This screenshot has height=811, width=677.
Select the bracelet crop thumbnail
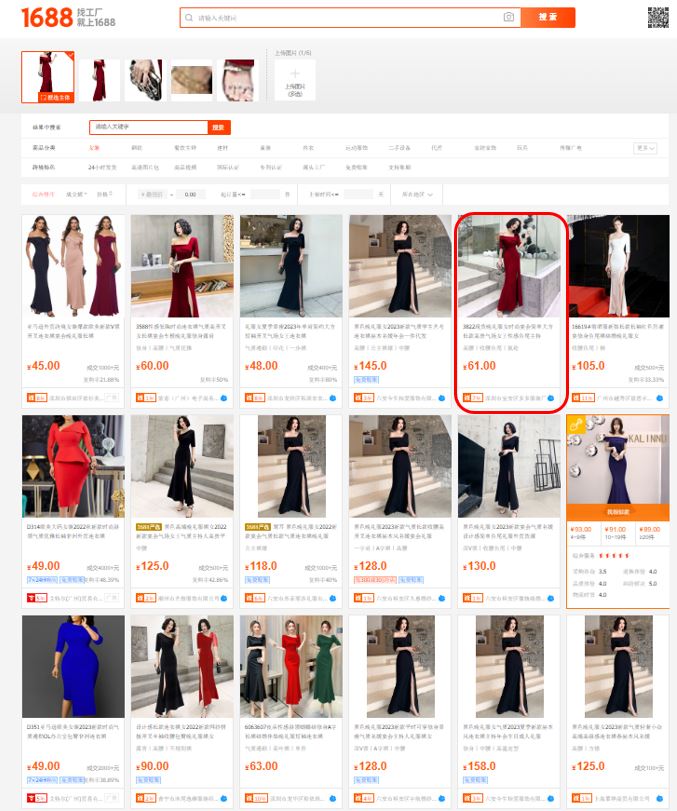[191, 80]
